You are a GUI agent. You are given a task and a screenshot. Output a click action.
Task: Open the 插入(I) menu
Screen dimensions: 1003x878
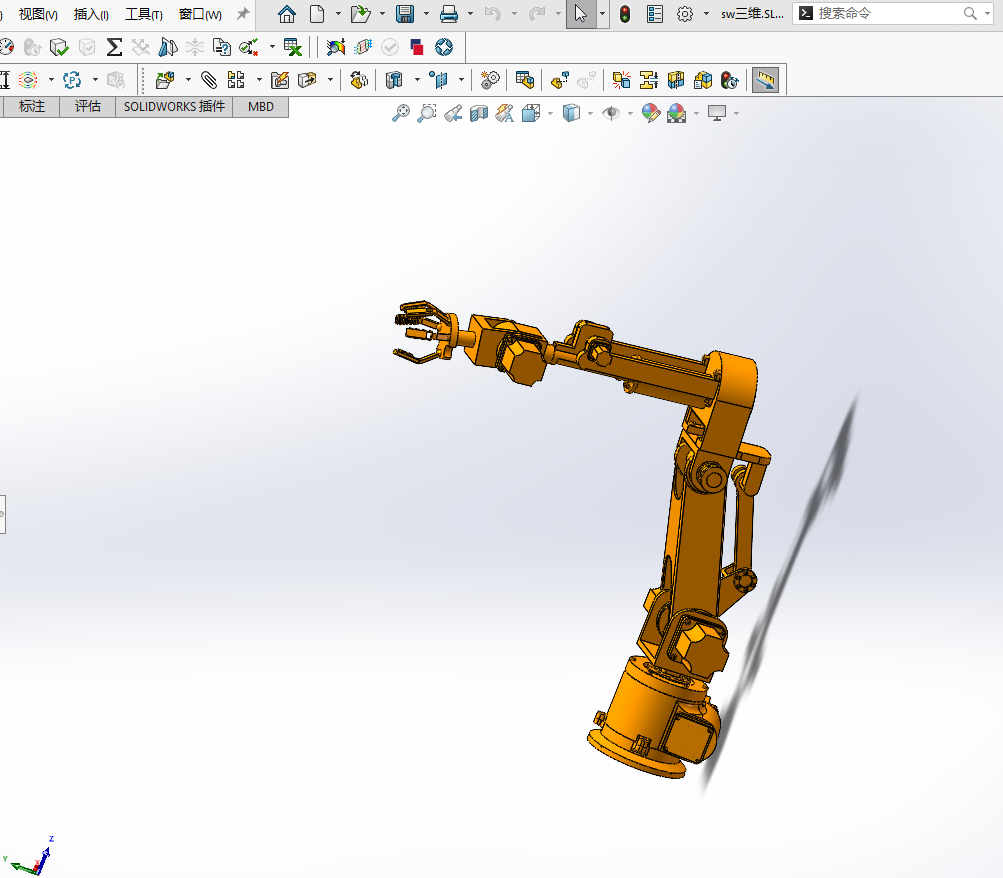click(91, 14)
